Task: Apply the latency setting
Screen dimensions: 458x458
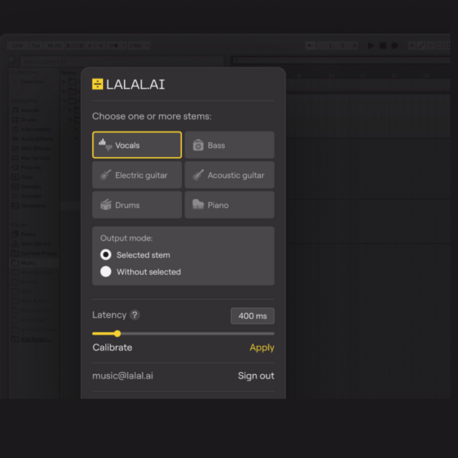Action: 262,348
